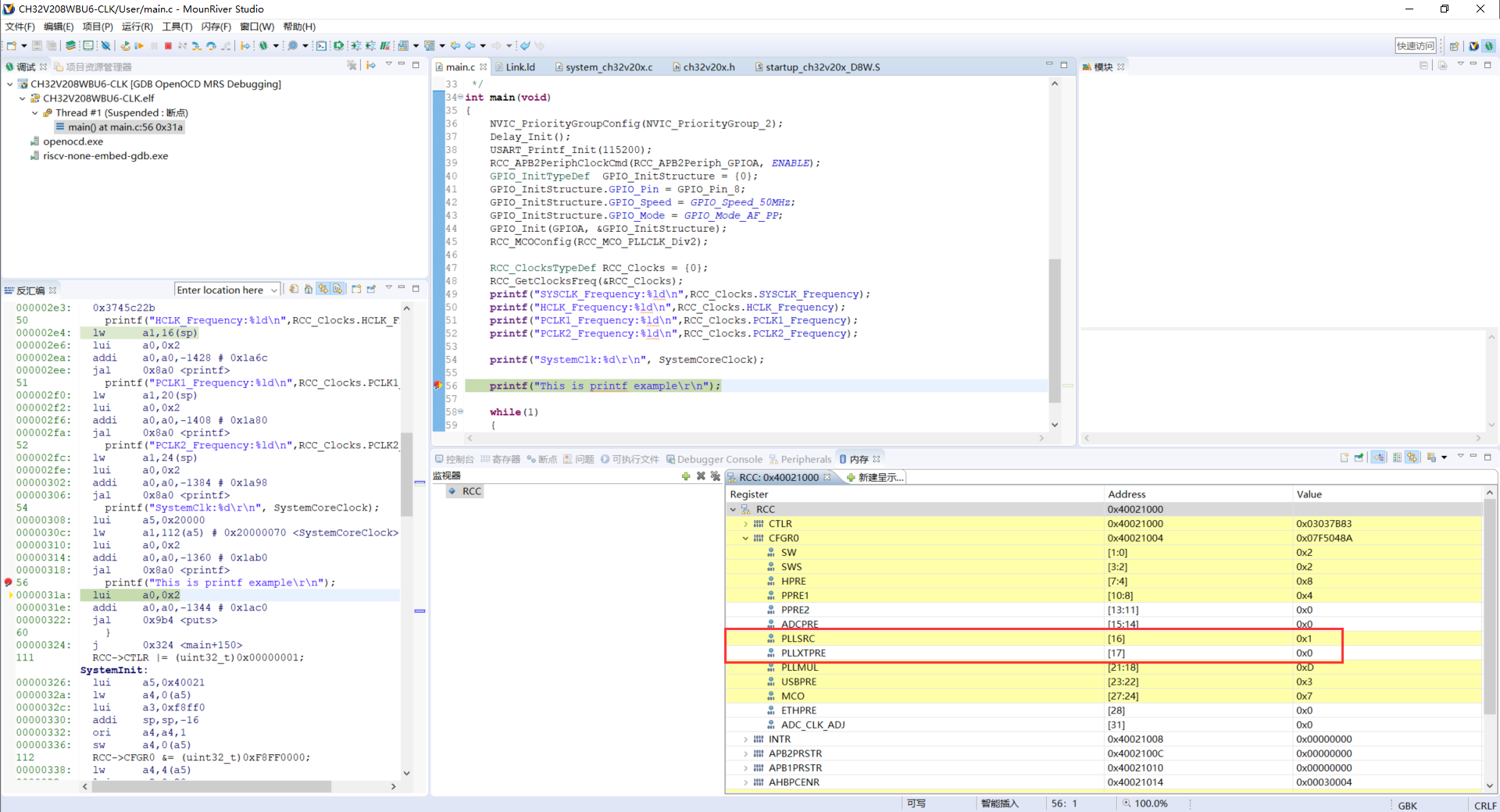
Task: Click the red Terminate debug button
Action: coord(167,46)
